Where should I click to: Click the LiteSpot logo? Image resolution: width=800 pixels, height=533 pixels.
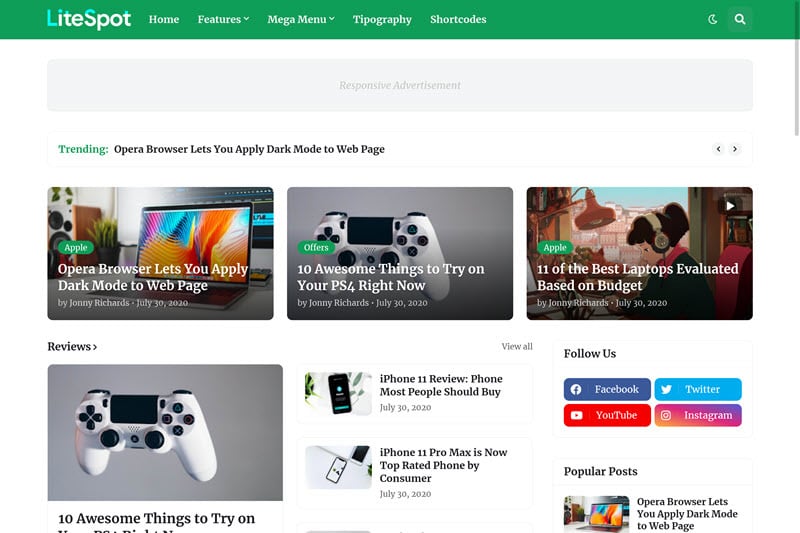89,19
